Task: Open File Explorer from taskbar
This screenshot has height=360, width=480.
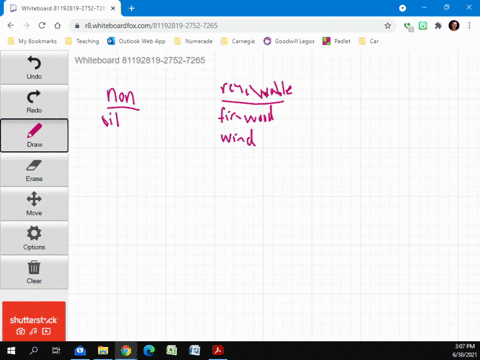Action: click(x=103, y=351)
